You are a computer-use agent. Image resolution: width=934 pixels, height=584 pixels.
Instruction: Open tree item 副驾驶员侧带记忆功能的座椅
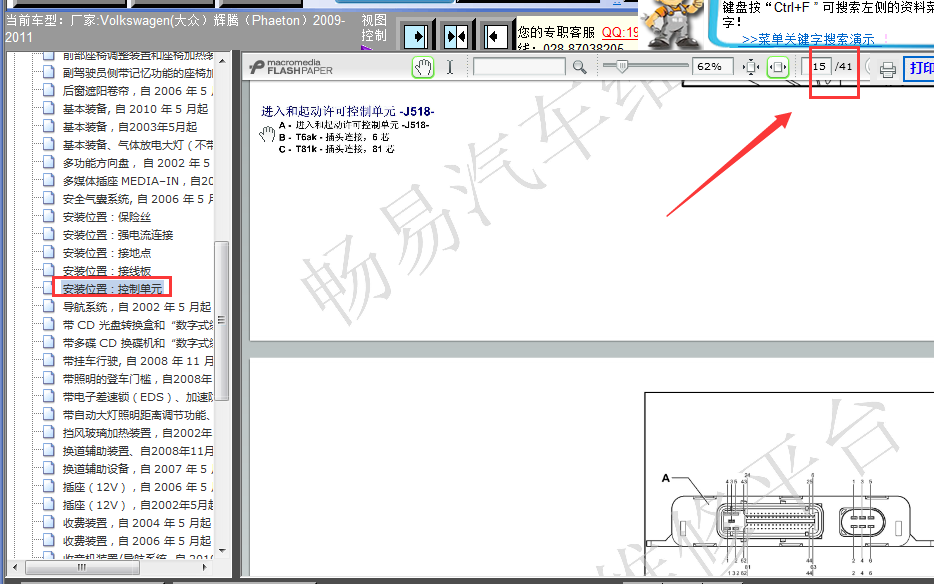point(138,73)
